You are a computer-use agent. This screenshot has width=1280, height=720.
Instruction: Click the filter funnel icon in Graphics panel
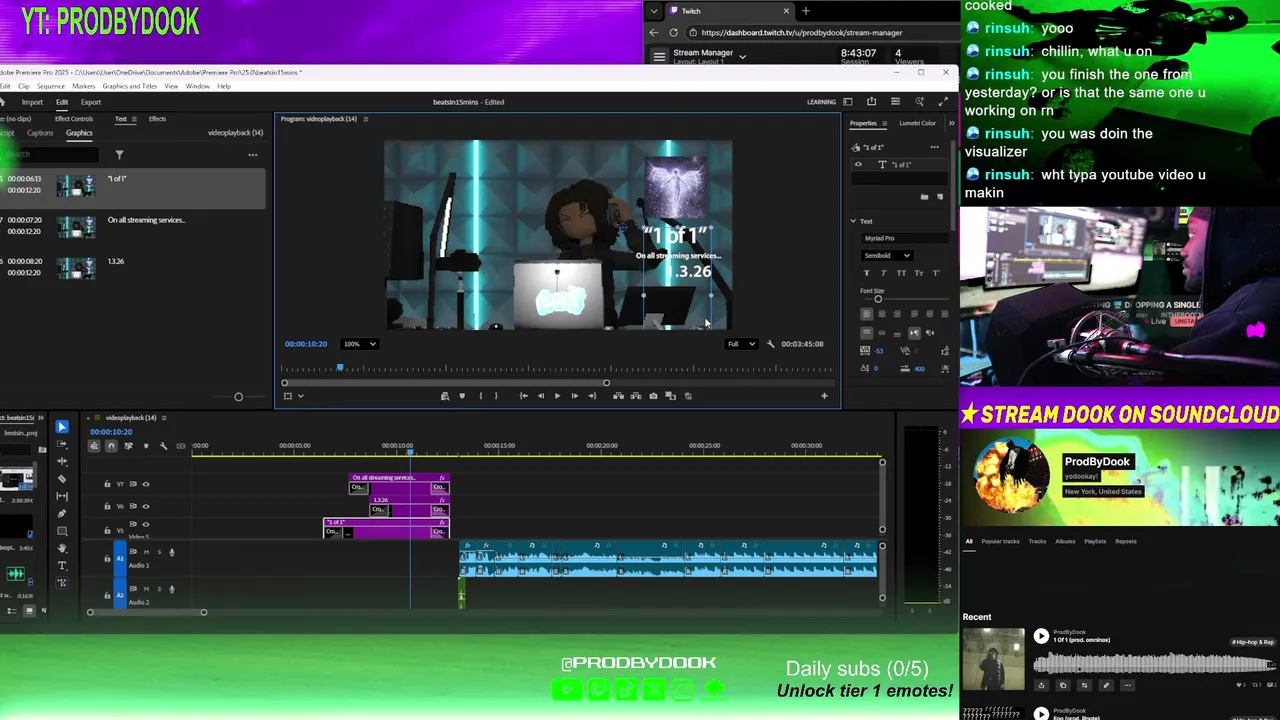point(119,155)
